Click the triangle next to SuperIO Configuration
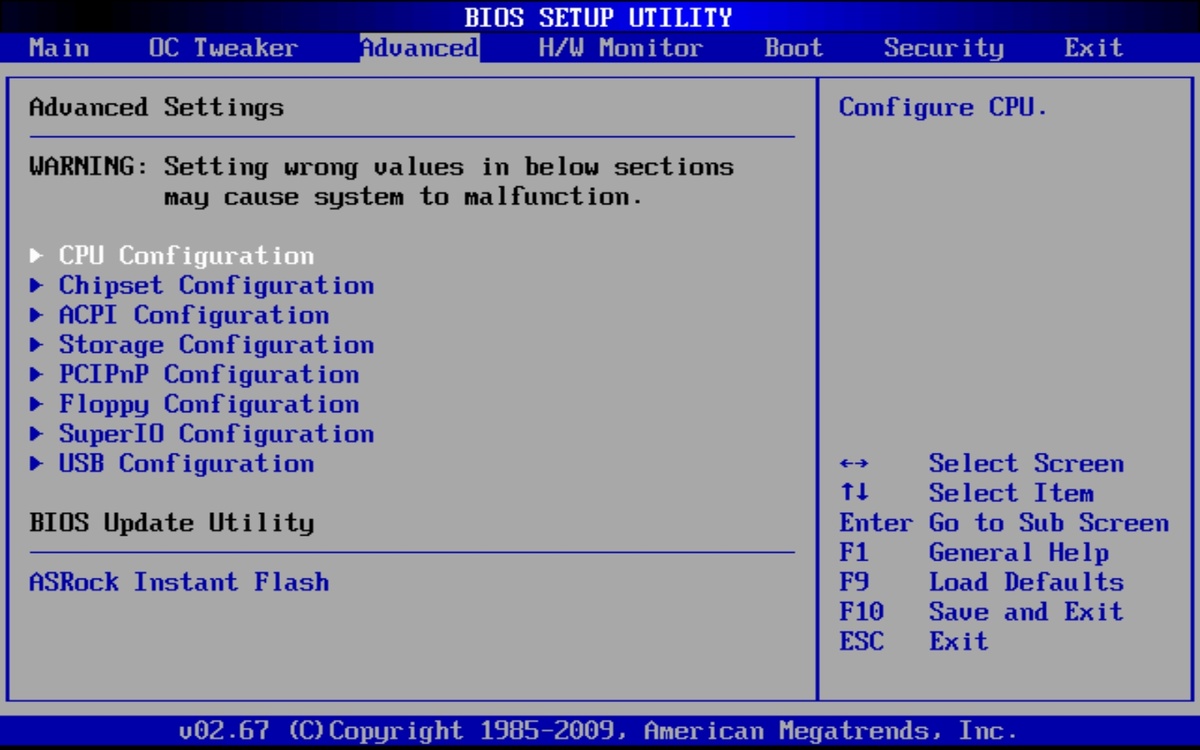Image resolution: width=1200 pixels, height=750 pixels. [37, 435]
